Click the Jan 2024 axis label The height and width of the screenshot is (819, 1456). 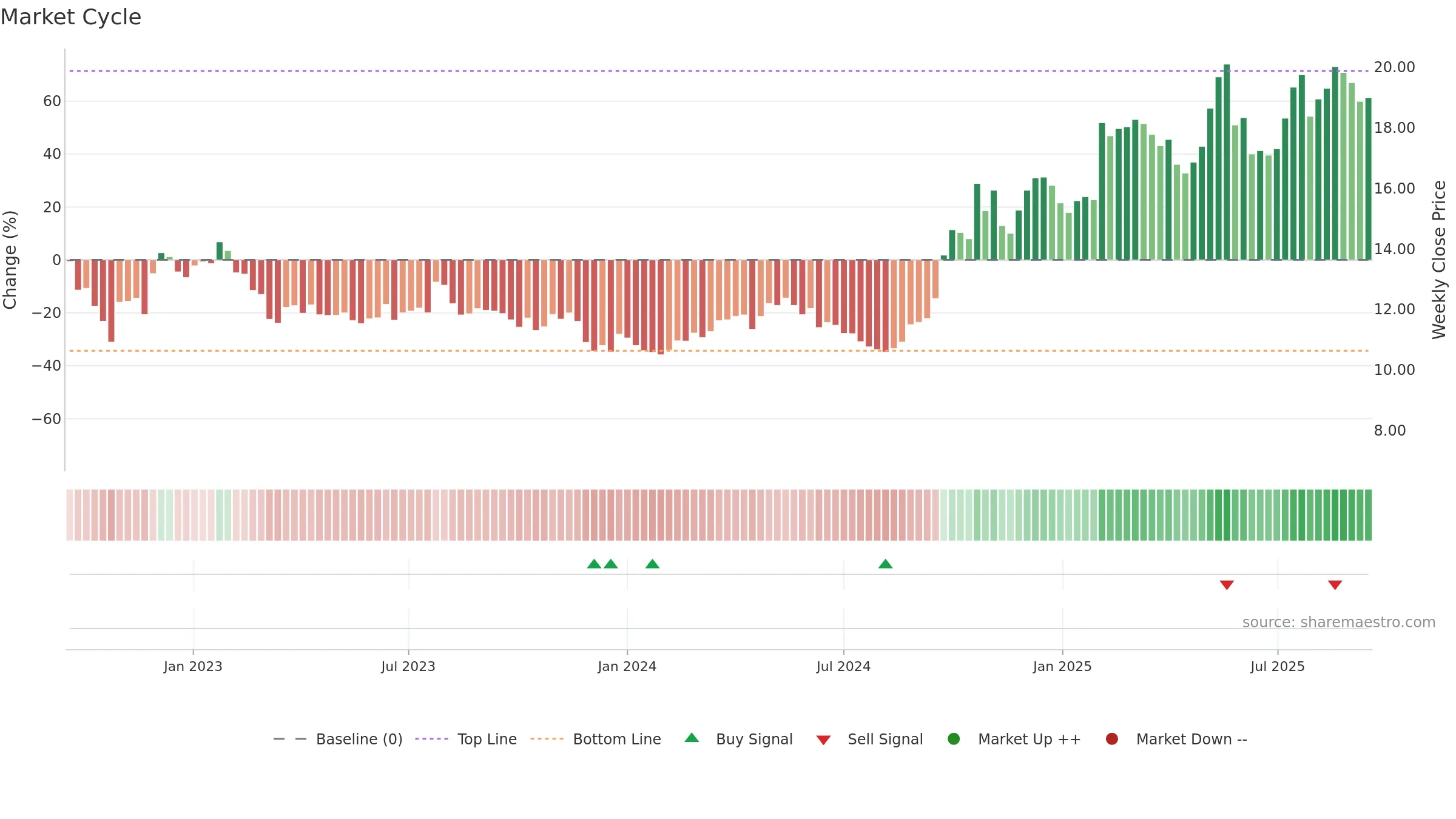coord(627,666)
